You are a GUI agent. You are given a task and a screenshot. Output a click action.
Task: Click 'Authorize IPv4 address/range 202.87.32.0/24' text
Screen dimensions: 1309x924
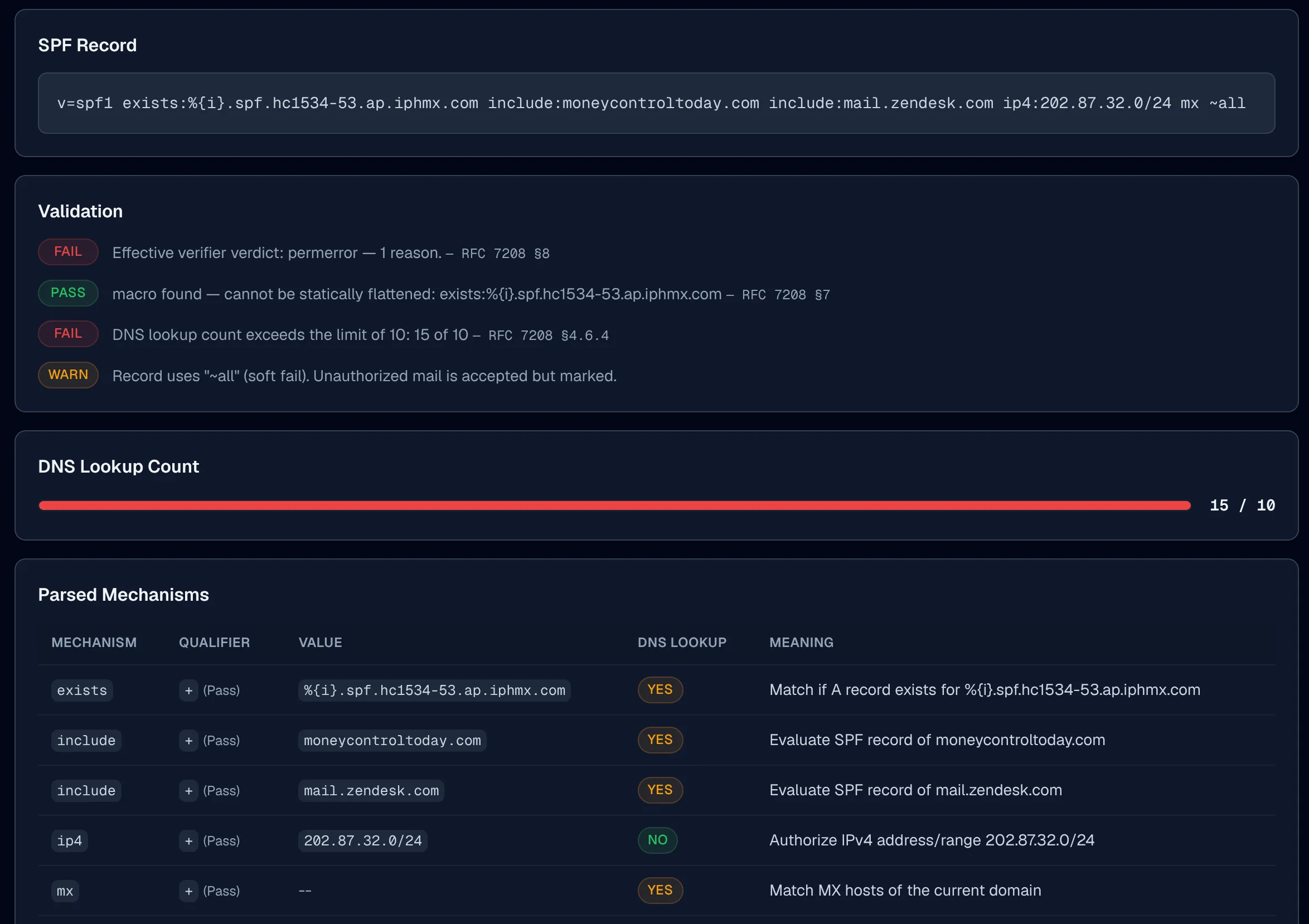click(x=932, y=840)
